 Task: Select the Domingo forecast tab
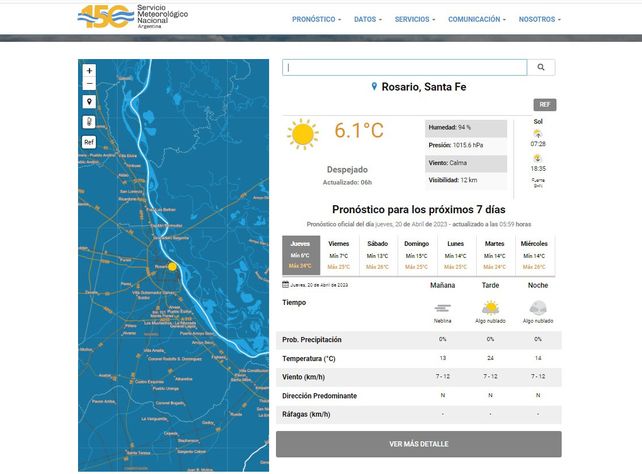point(416,255)
